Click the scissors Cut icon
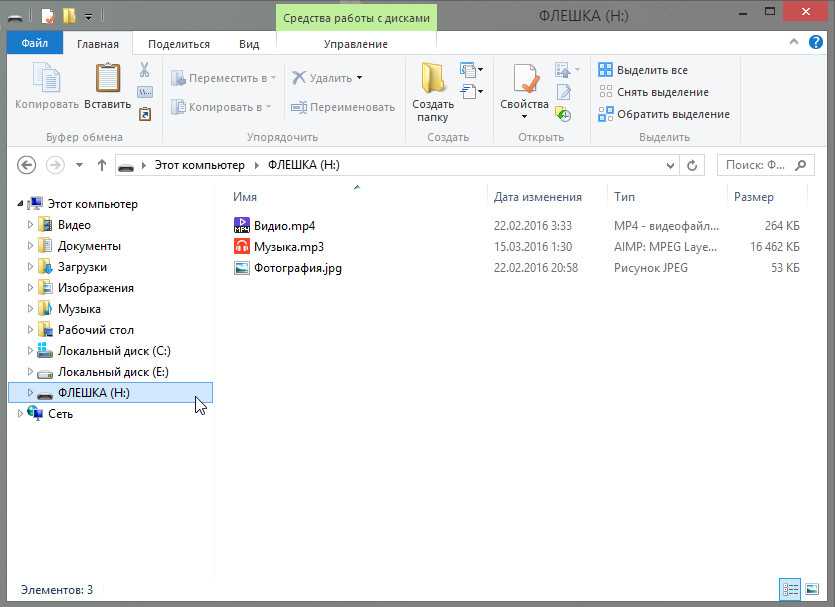Viewport: 835px width, 607px height. tap(144, 69)
